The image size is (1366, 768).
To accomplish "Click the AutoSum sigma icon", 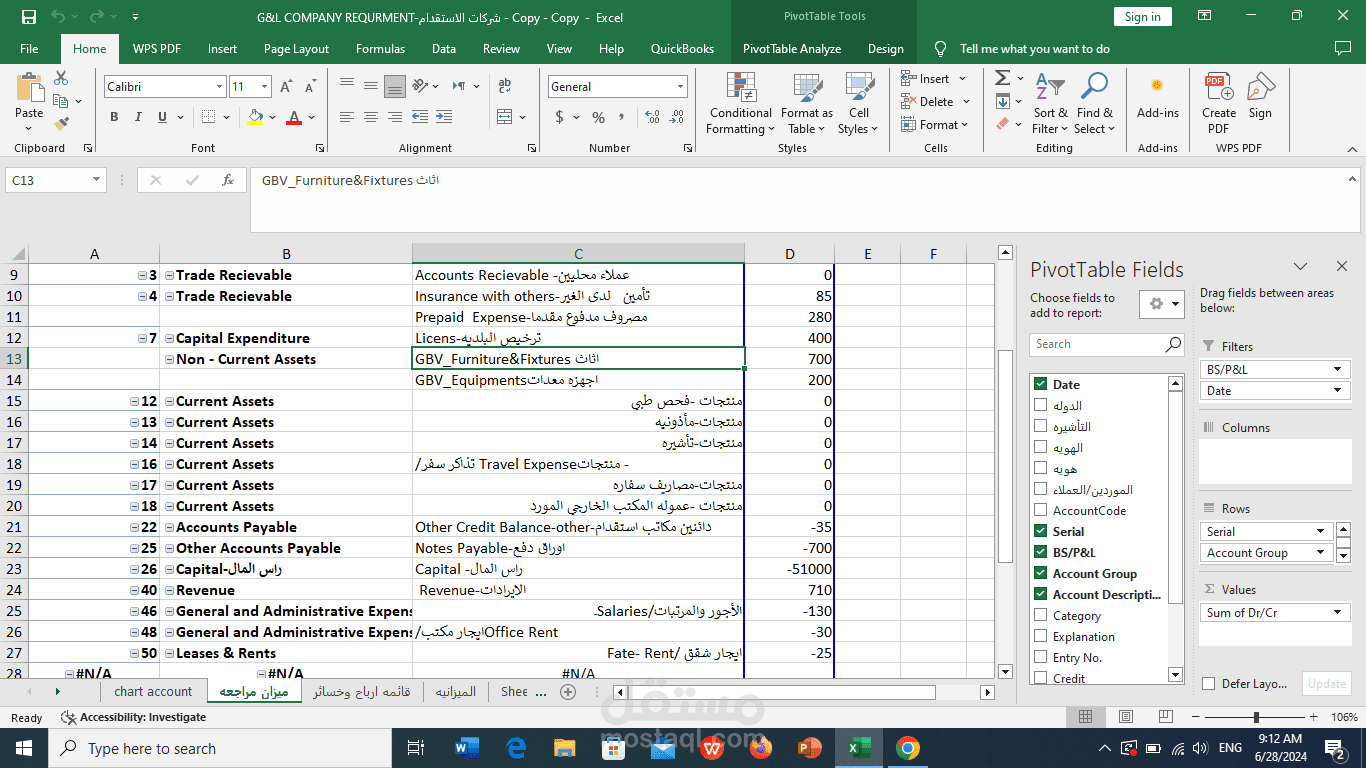I will click(x=1002, y=78).
